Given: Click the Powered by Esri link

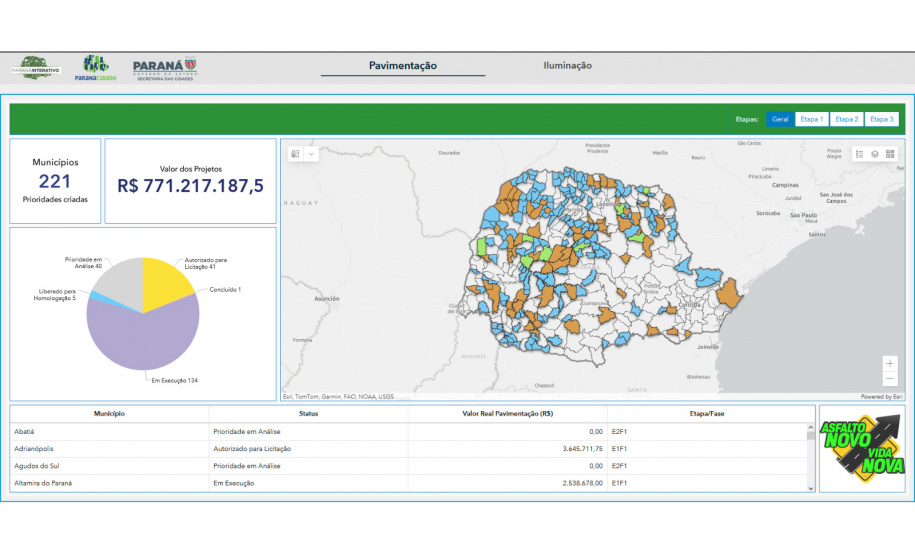Looking at the screenshot, I should click(x=882, y=397).
